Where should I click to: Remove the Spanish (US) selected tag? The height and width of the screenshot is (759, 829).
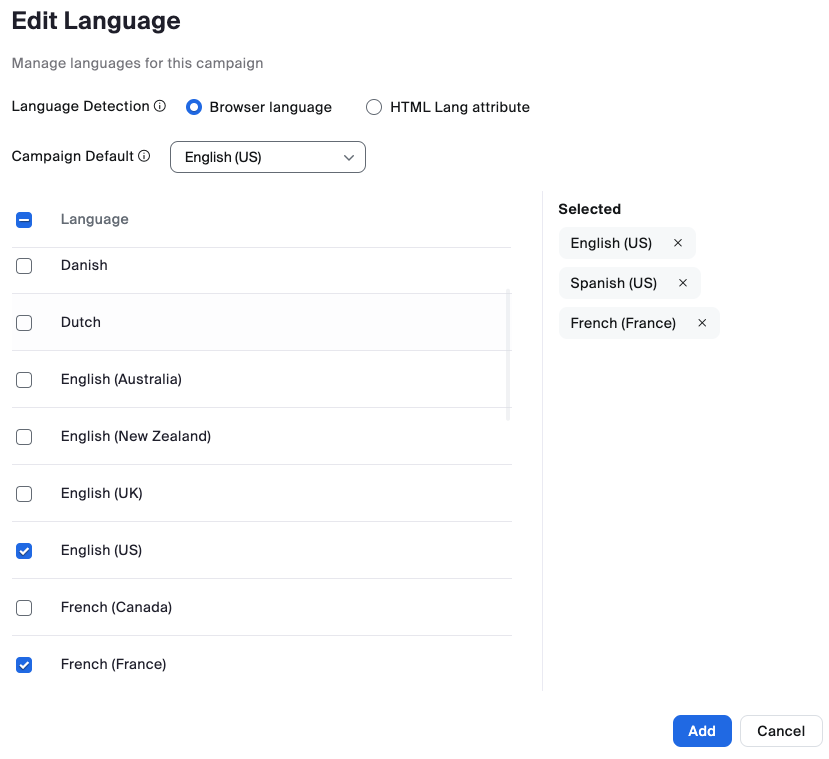(683, 283)
